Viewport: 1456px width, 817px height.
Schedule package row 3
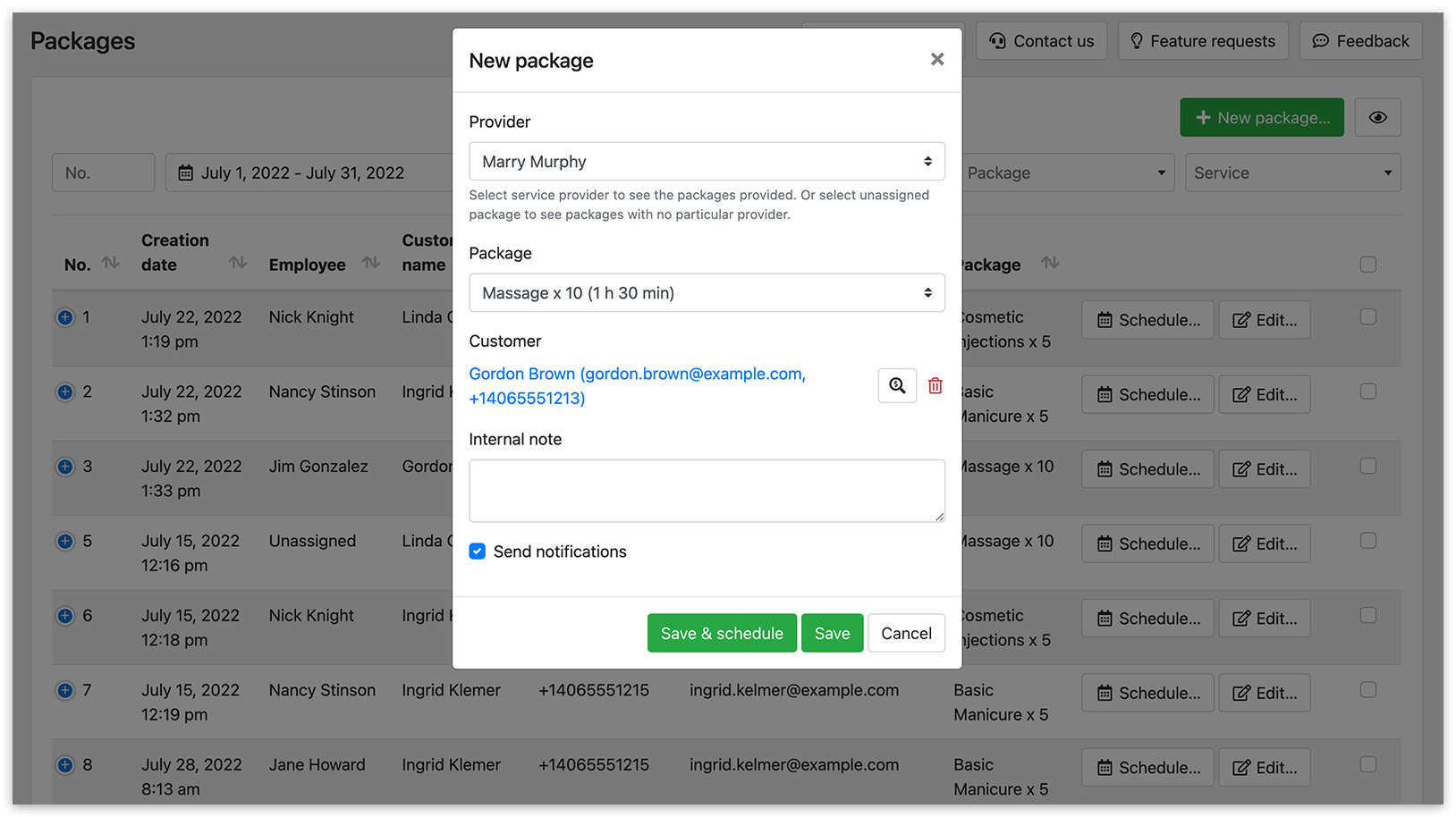(x=1148, y=469)
